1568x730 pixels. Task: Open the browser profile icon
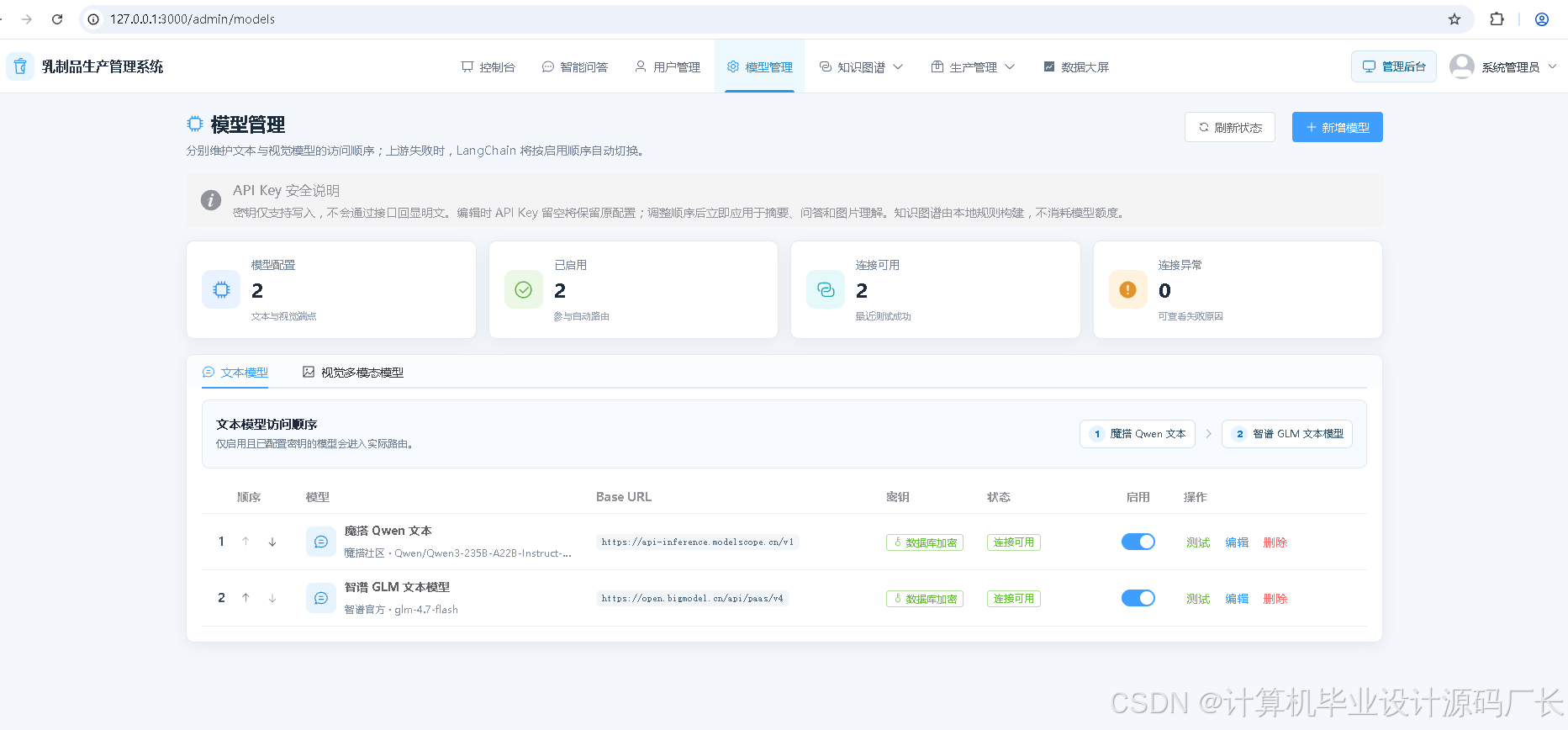point(1542,19)
